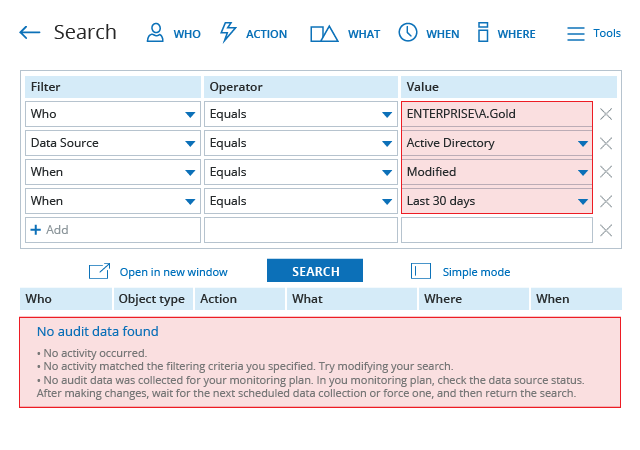Remove the Data Source filter row
The image size is (640, 450).
[x=606, y=143]
